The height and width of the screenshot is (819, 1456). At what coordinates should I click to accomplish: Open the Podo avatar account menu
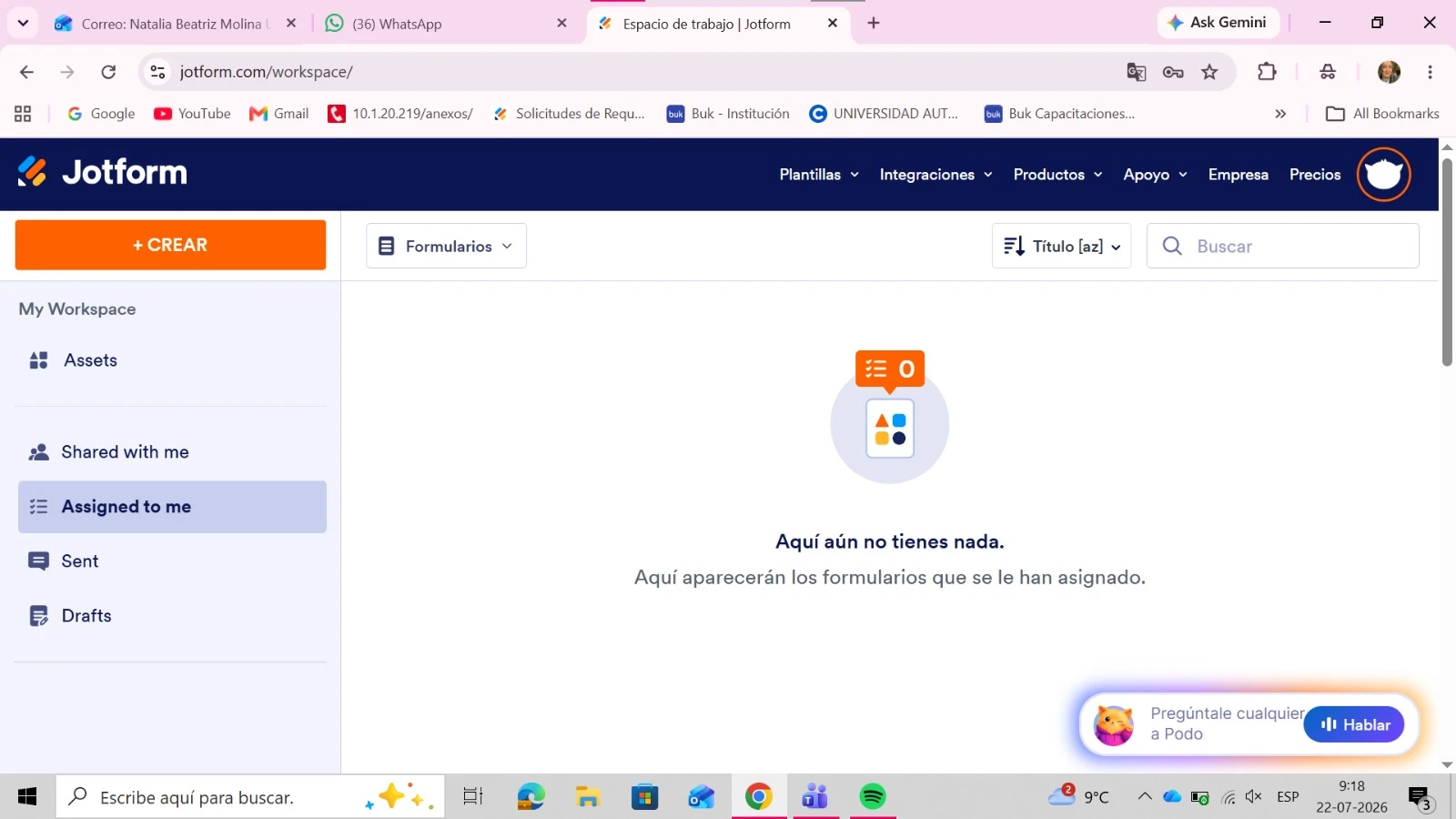pyautogui.click(x=1383, y=174)
